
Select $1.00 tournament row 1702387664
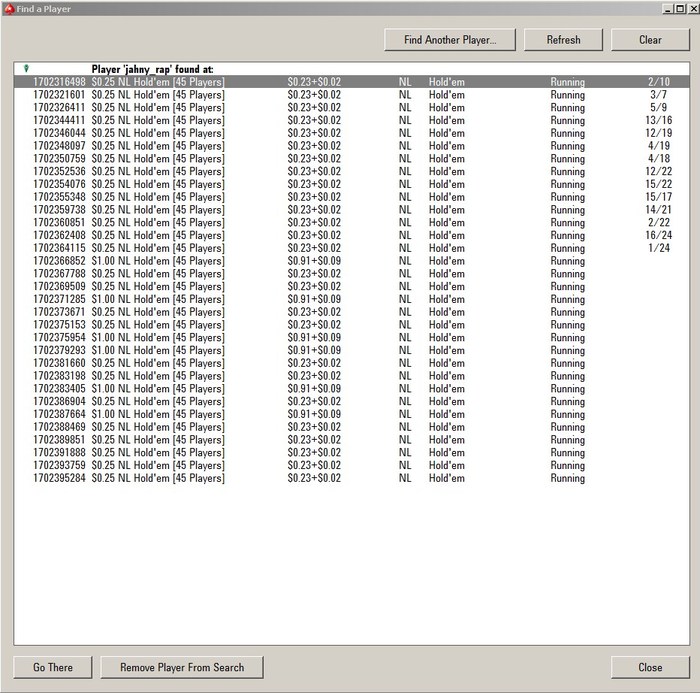(352, 414)
